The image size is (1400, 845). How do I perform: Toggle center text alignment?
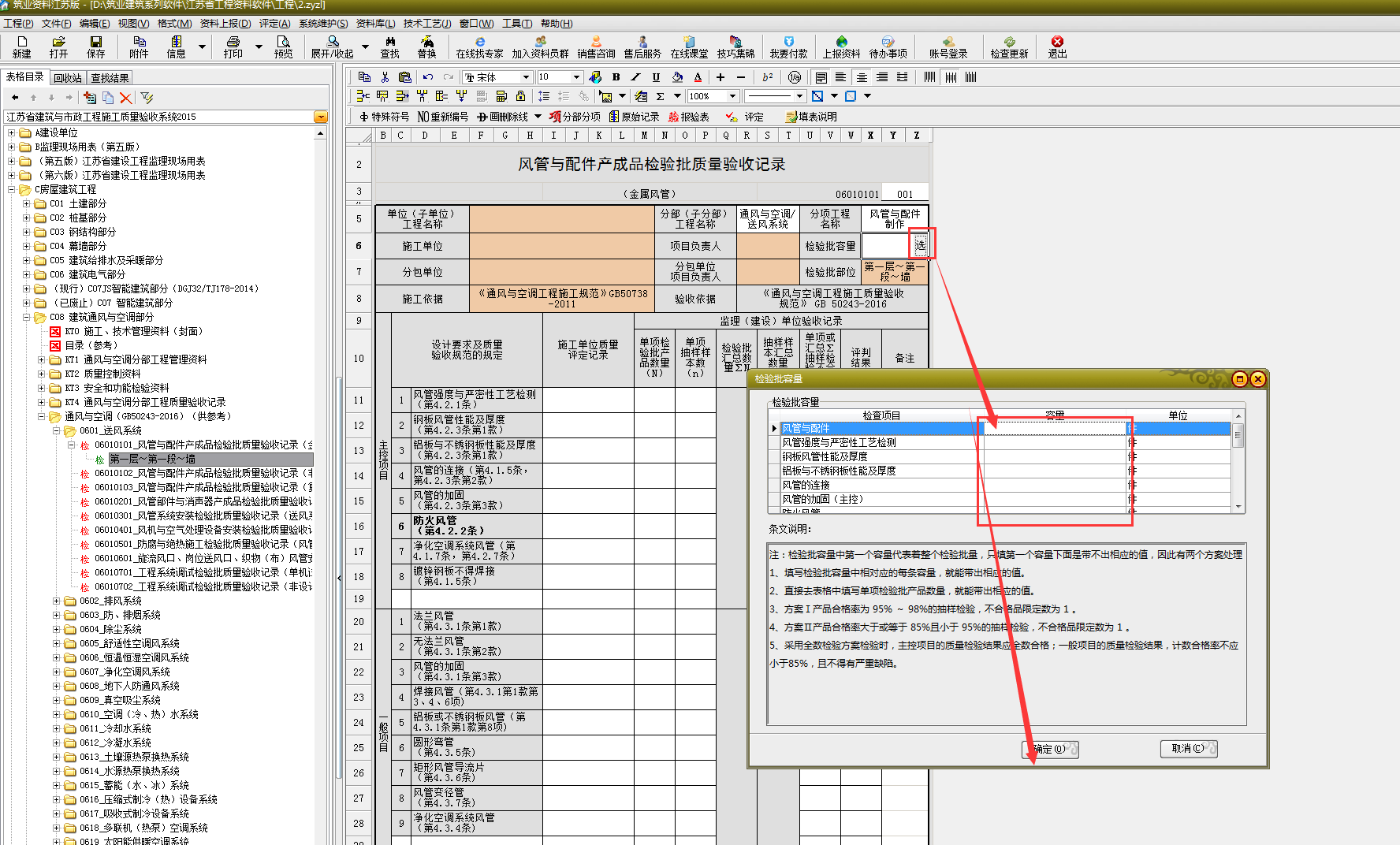(862, 76)
